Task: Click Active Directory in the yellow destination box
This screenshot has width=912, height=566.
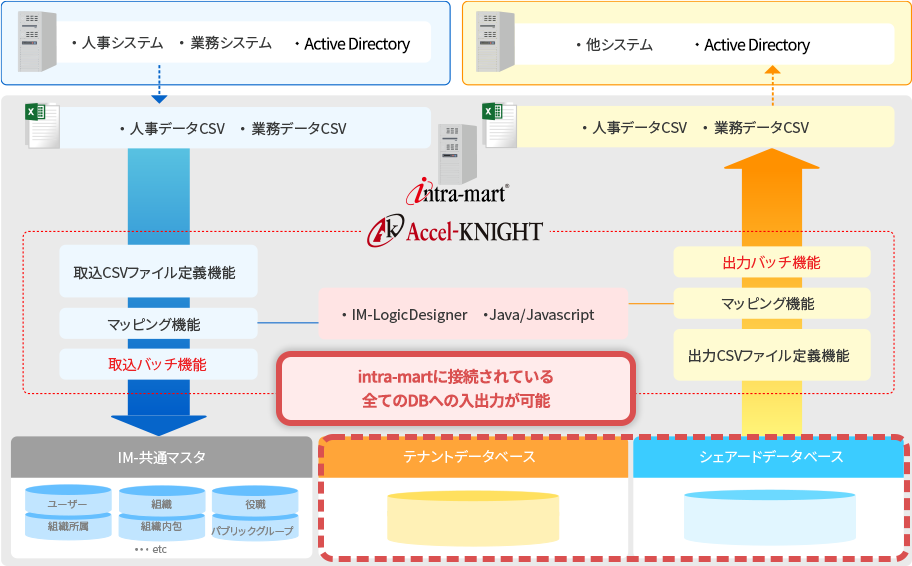Action: point(757,45)
